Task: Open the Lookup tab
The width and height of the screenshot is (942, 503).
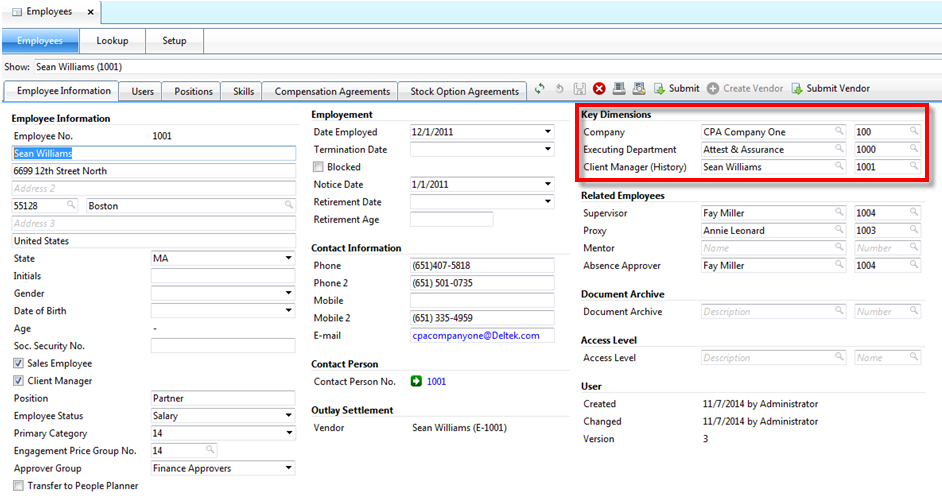Action: point(112,41)
